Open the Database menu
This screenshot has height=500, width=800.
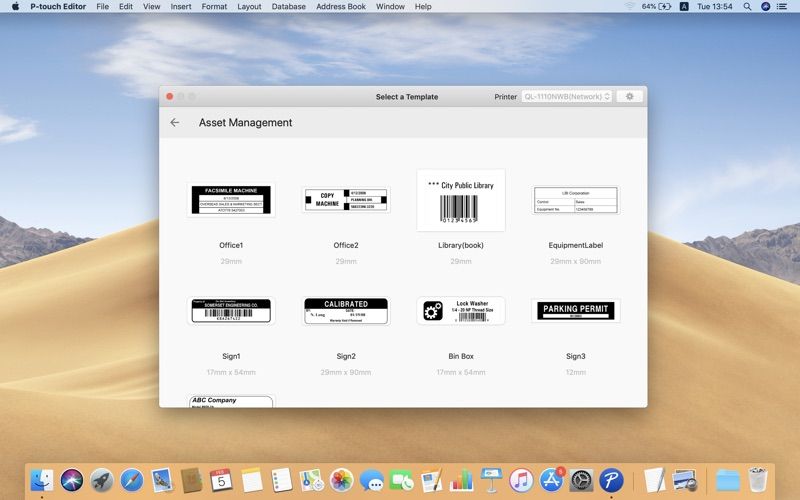[289, 7]
